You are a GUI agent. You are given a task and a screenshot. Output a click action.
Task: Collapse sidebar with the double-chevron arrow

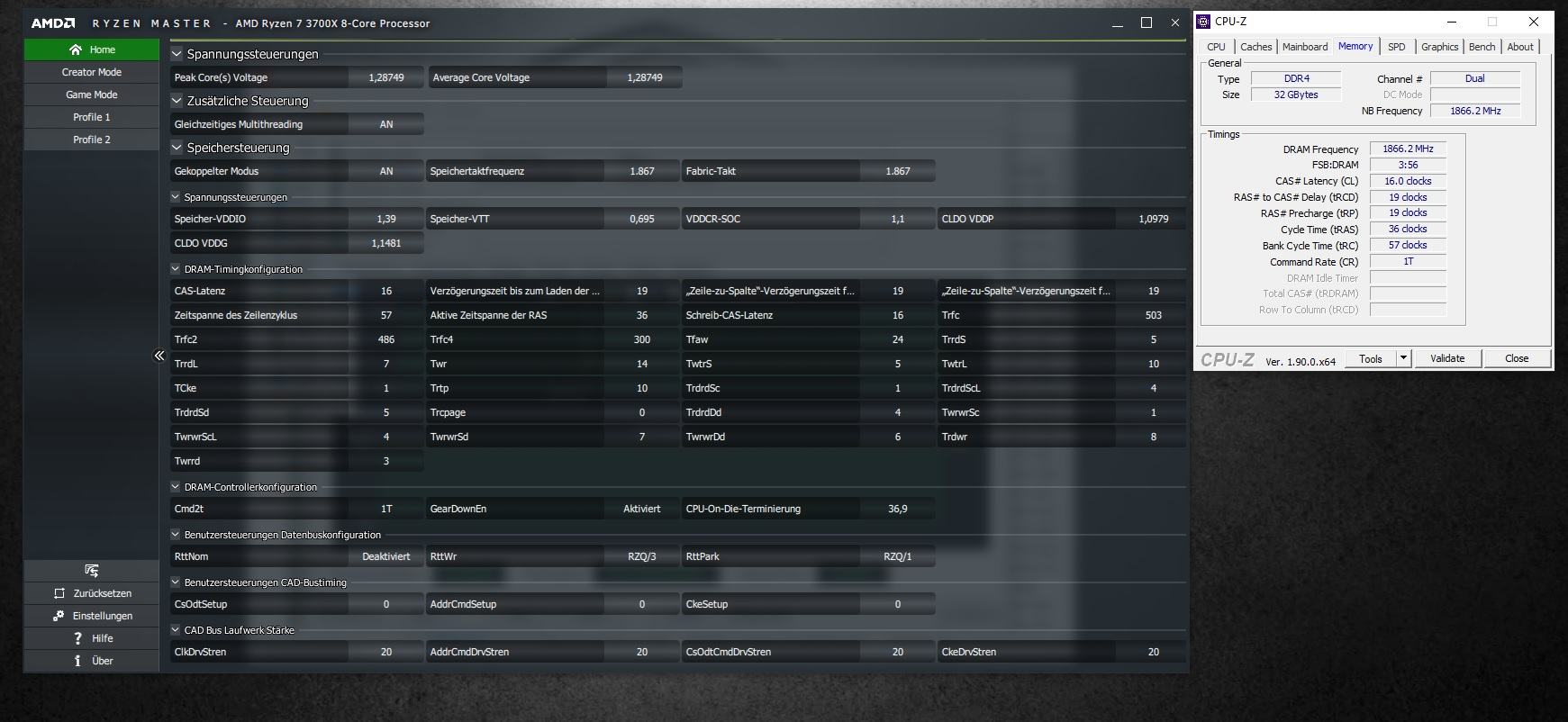pyautogui.click(x=159, y=356)
